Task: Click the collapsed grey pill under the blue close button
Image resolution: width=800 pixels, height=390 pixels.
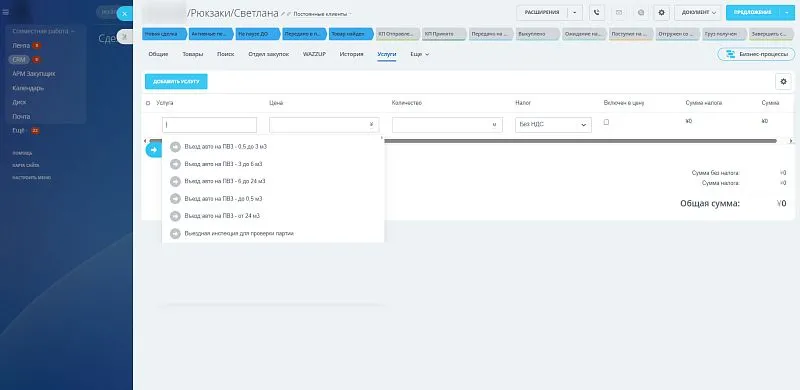Action: 124,36
